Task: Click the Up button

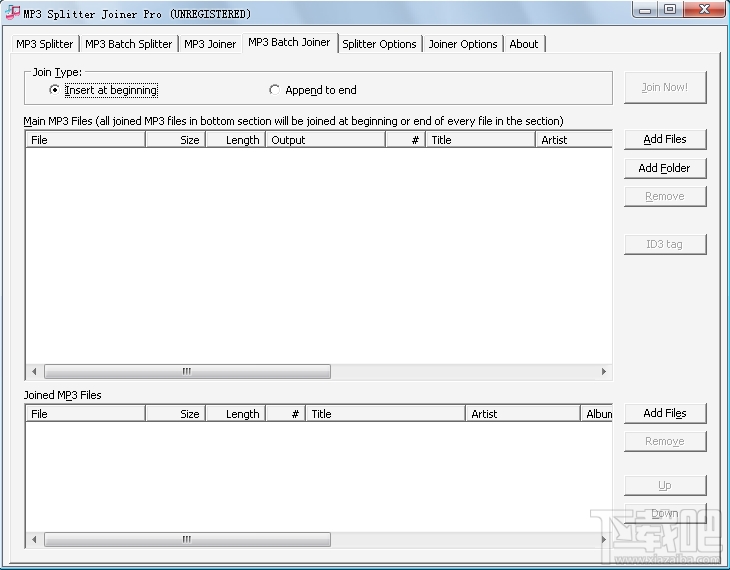Action: click(x=665, y=485)
